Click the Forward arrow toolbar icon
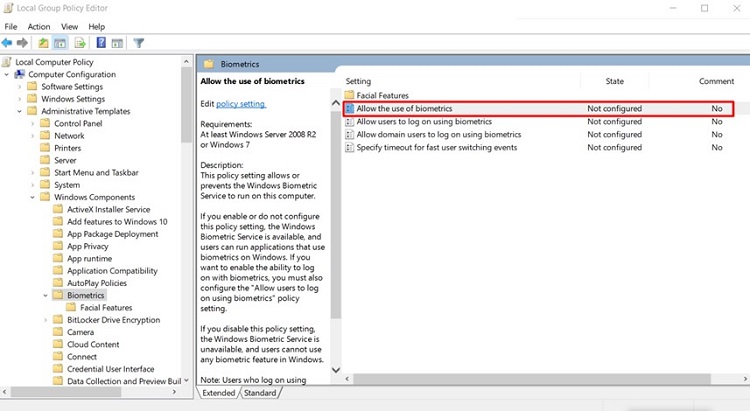 pyautogui.click(x=23, y=43)
